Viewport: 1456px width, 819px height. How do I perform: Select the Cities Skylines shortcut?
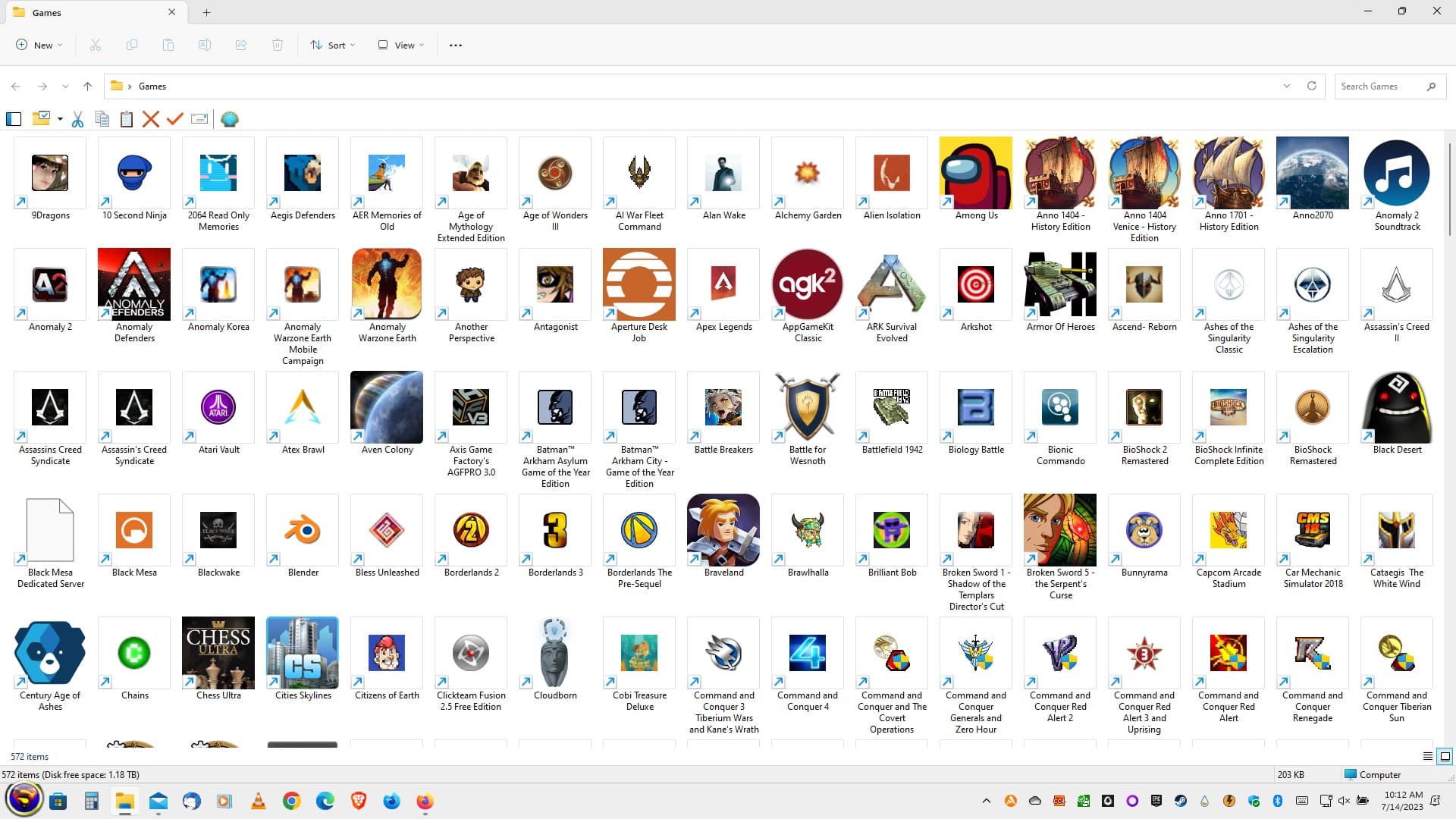tap(303, 660)
